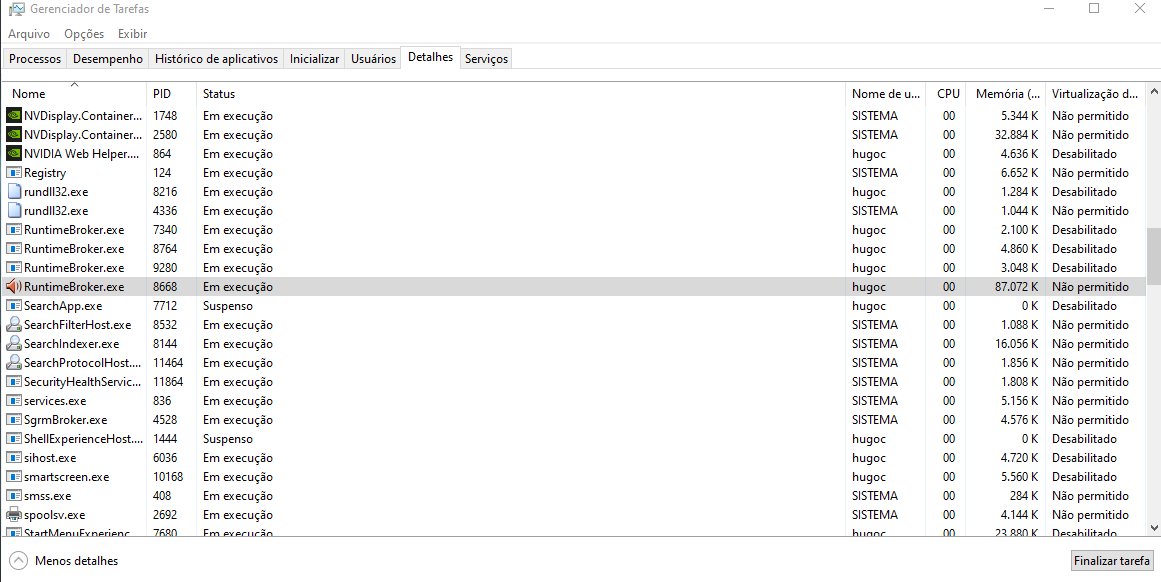The height and width of the screenshot is (582, 1161).
Task: Select the Detalhes tab
Action: (431, 57)
